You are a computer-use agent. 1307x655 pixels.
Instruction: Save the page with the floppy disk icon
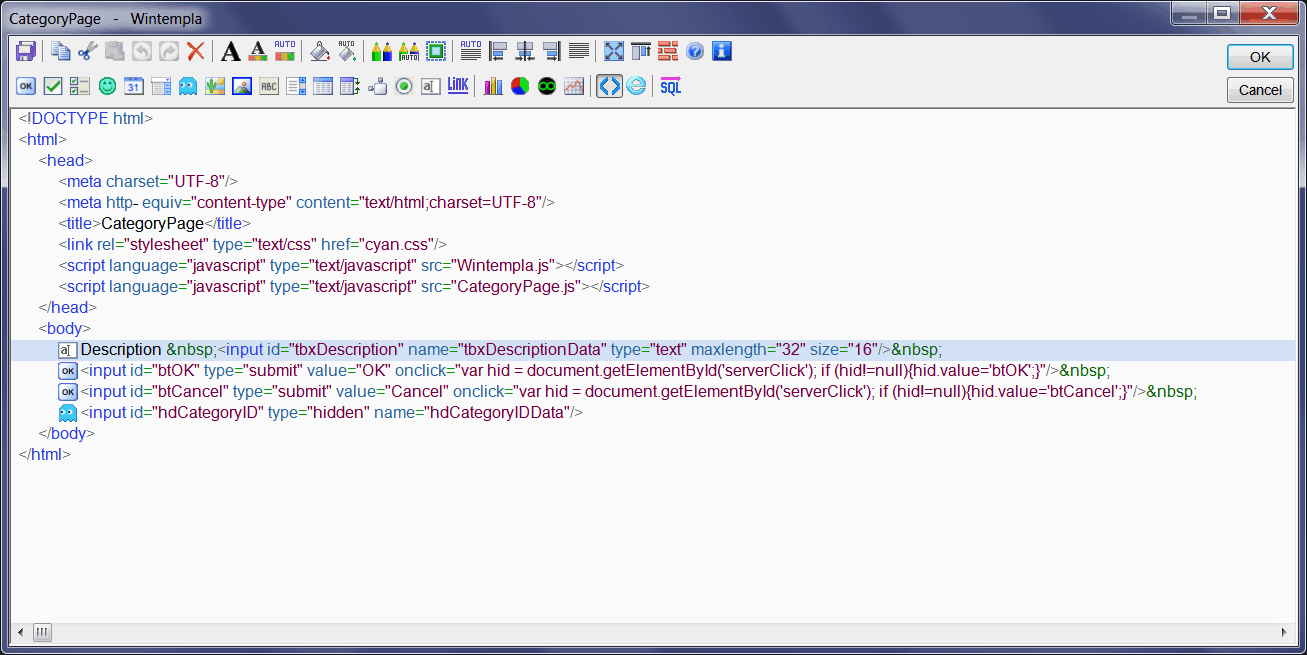(x=26, y=51)
